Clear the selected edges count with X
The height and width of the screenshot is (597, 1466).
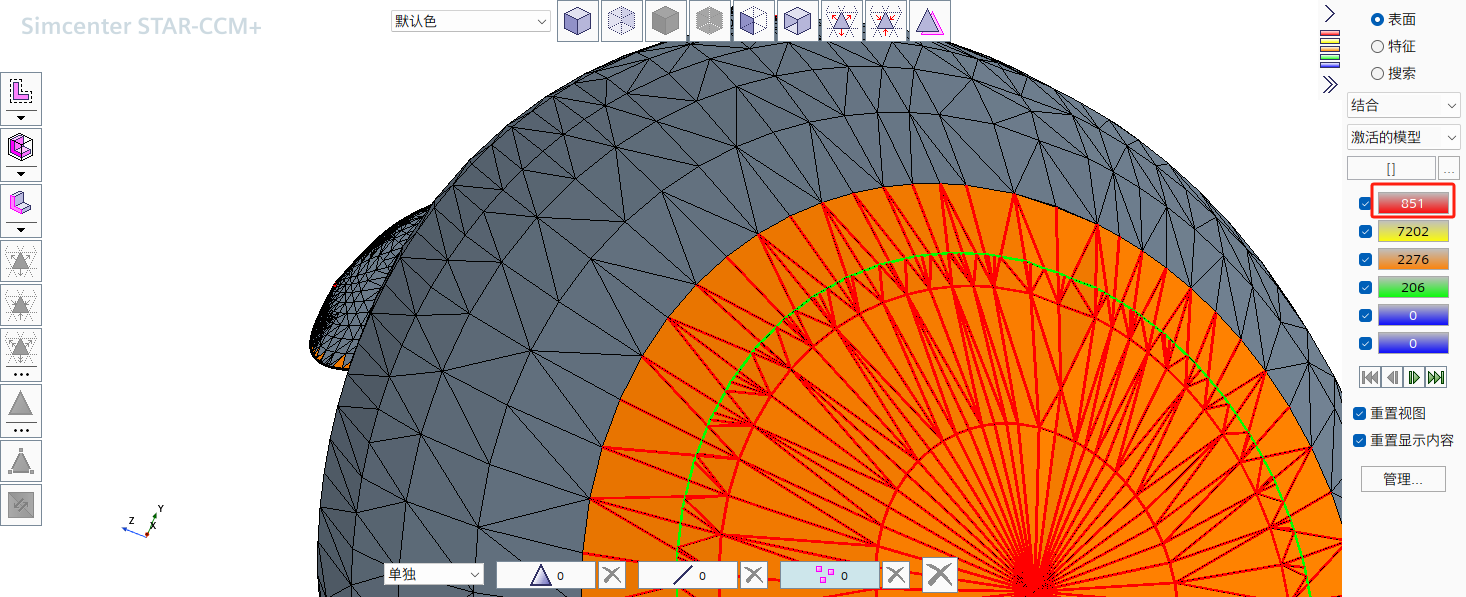click(x=753, y=575)
